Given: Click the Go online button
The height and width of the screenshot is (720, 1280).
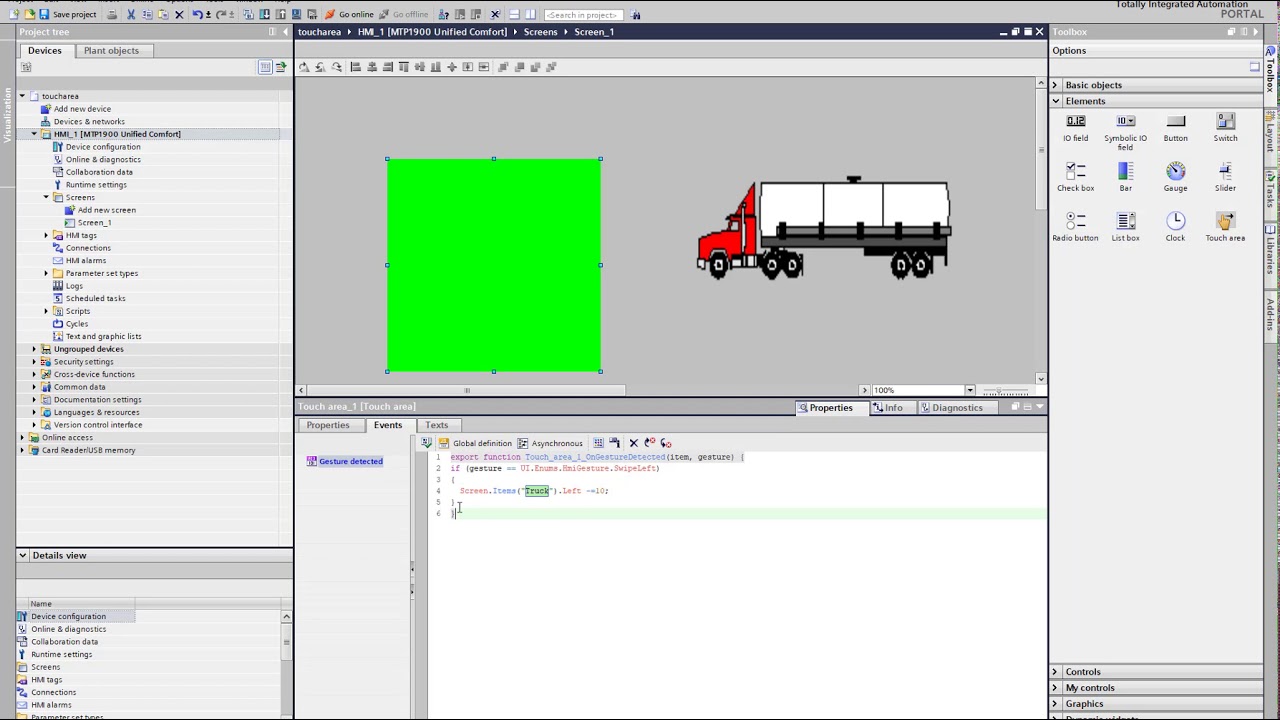Looking at the screenshot, I should click(349, 15).
